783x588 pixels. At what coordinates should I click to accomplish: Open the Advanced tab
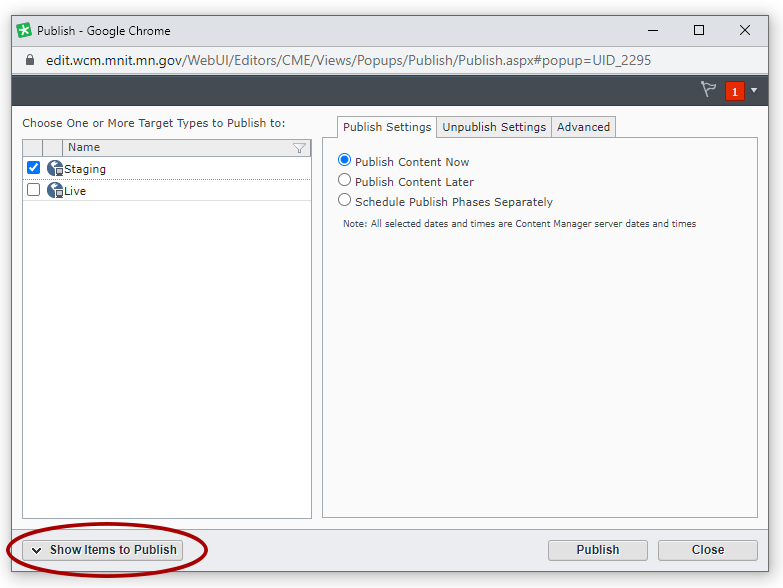(x=583, y=127)
